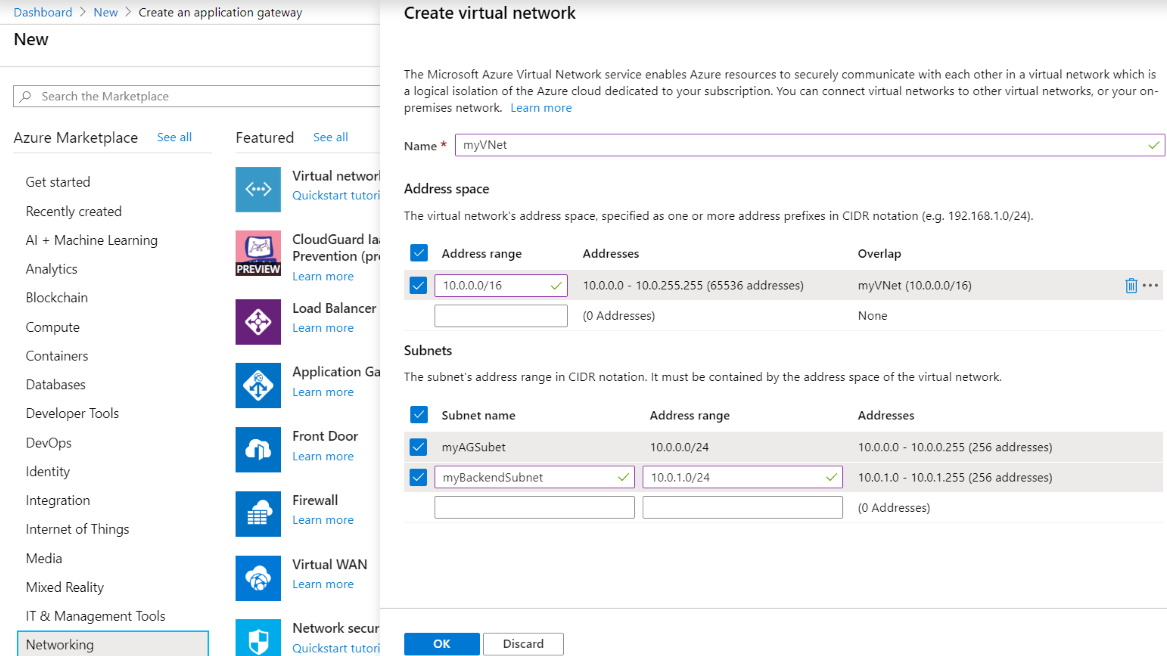The width and height of the screenshot is (1167, 656).
Task: Uncheck the myAGSubet subnet checkbox
Action: (x=419, y=447)
